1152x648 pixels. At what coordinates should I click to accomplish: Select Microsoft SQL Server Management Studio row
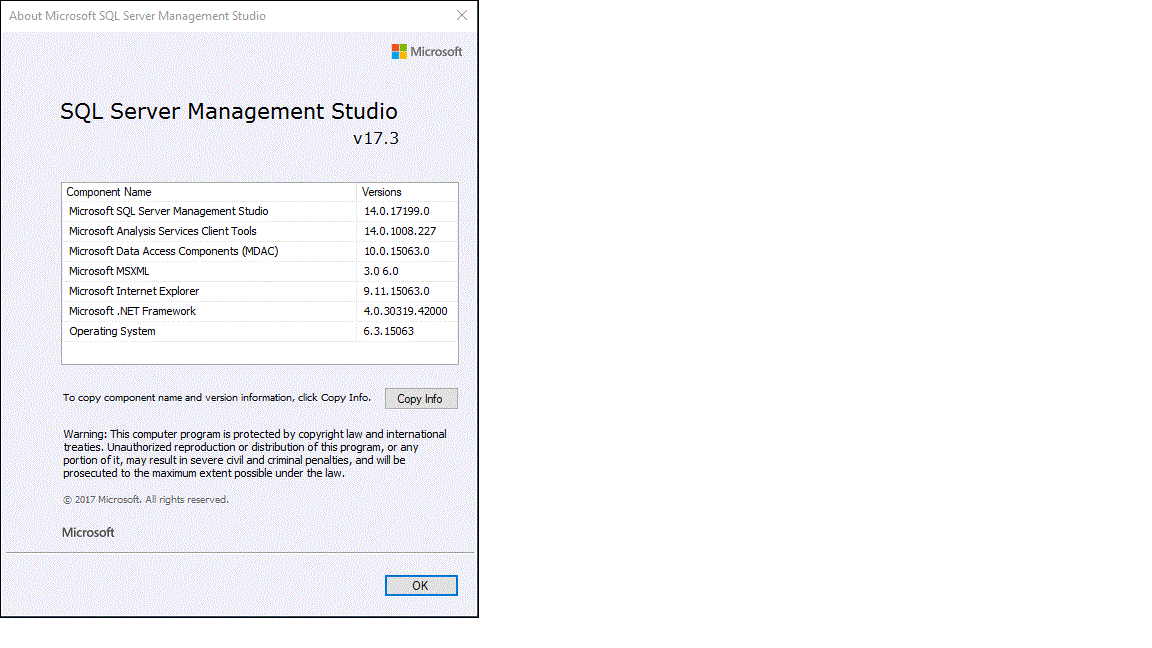(260, 211)
